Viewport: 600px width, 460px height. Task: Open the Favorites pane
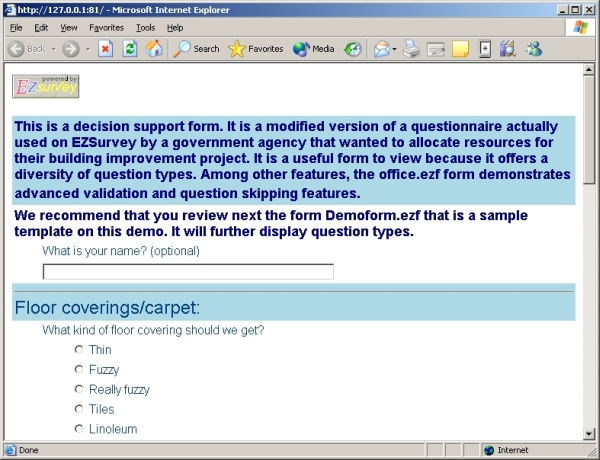(x=255, y=49)
